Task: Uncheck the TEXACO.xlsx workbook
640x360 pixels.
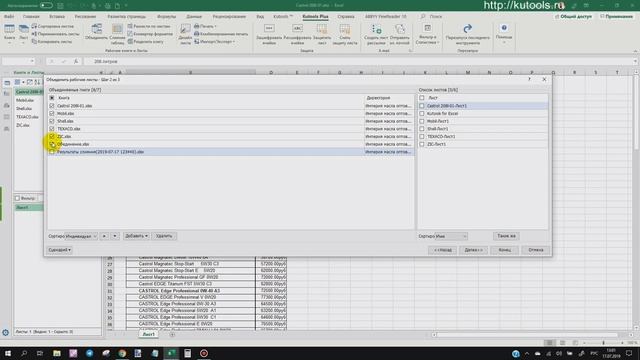Action: 52,129
